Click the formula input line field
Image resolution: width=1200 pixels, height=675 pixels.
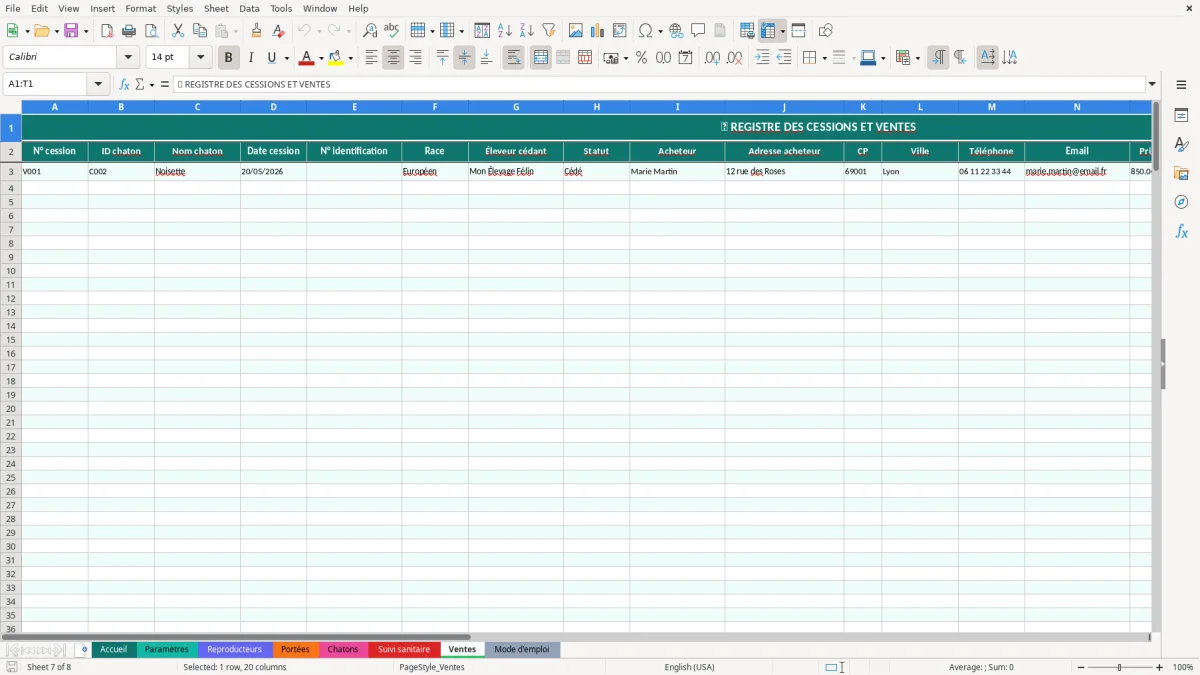(x=658, y=85)
